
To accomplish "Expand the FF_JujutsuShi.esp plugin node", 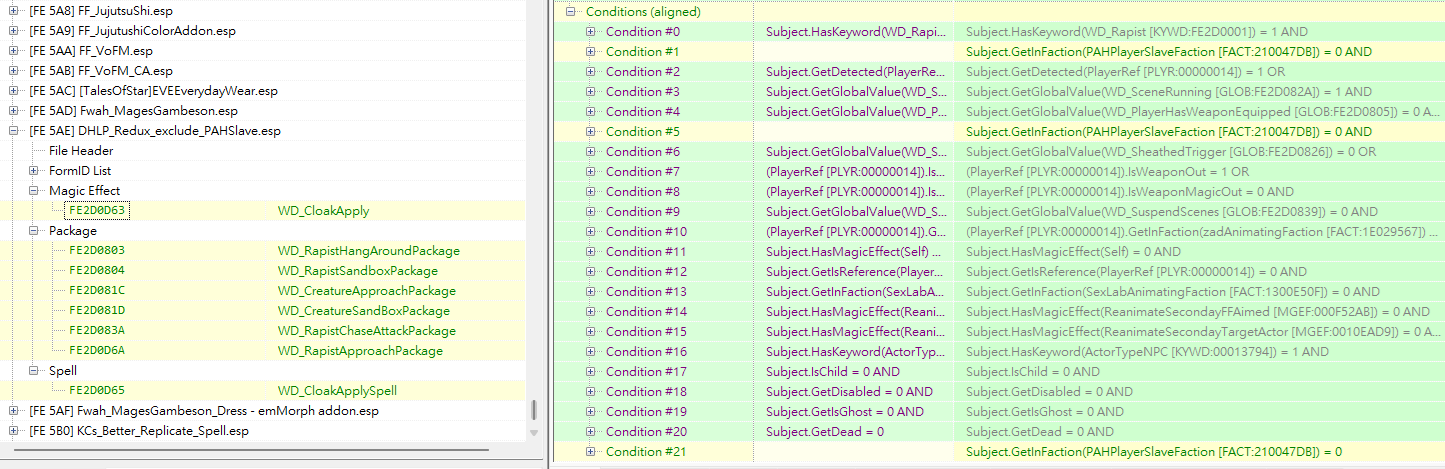I will coord(14,11).
